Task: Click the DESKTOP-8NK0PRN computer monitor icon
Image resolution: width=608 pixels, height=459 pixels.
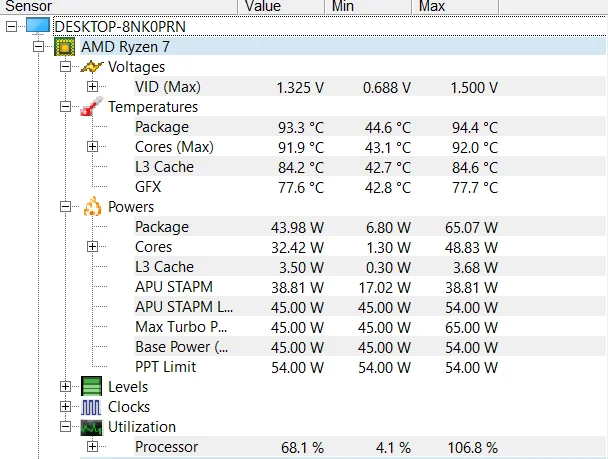Action: (x=38, y=26)
